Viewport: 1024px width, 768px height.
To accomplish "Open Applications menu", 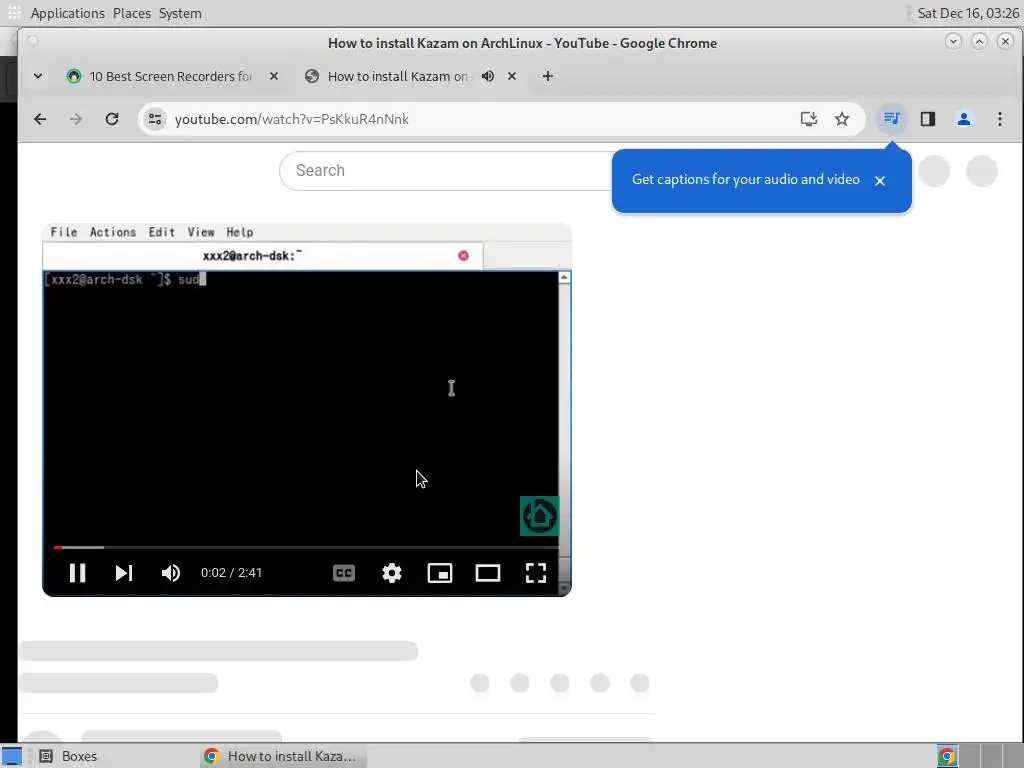I will tap(67, 13).
